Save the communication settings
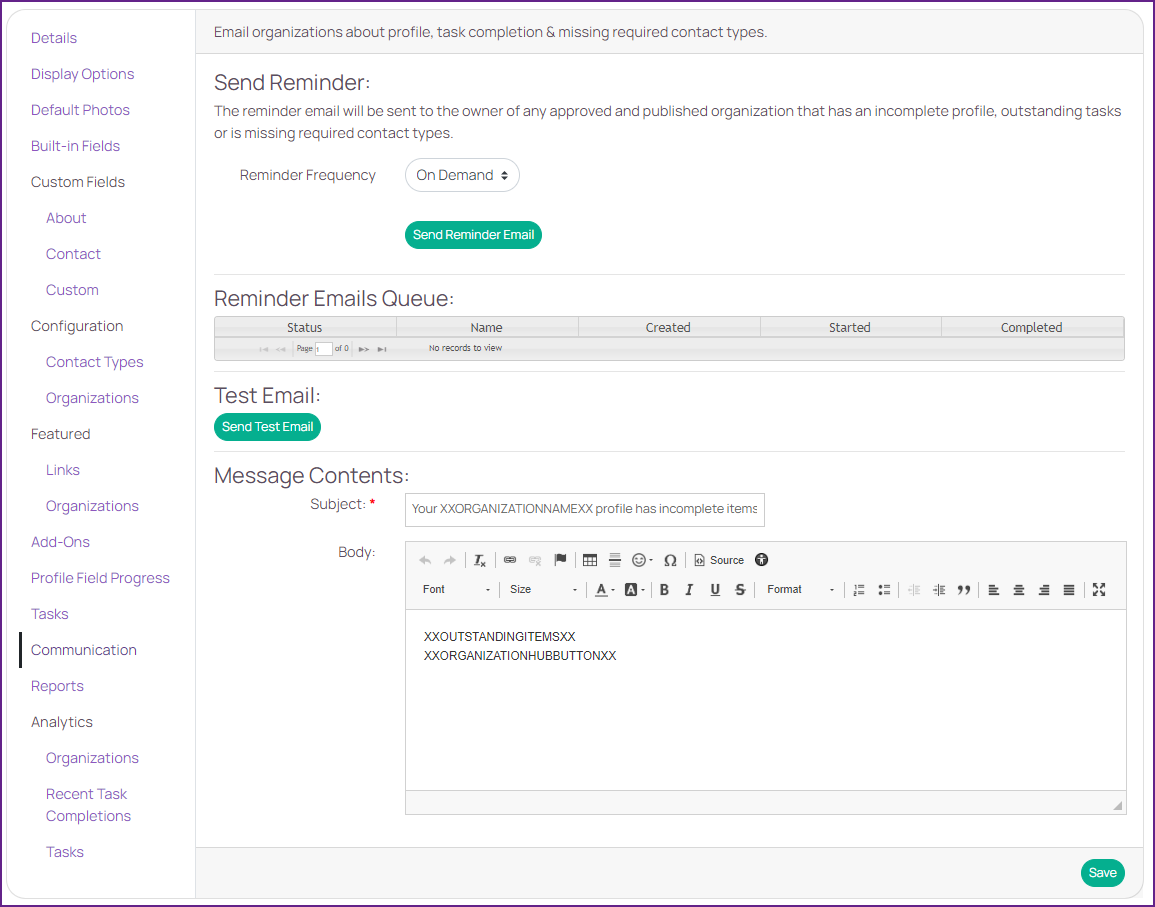1155x907 pixels. pyautogui.click(x=1103, y=873)
